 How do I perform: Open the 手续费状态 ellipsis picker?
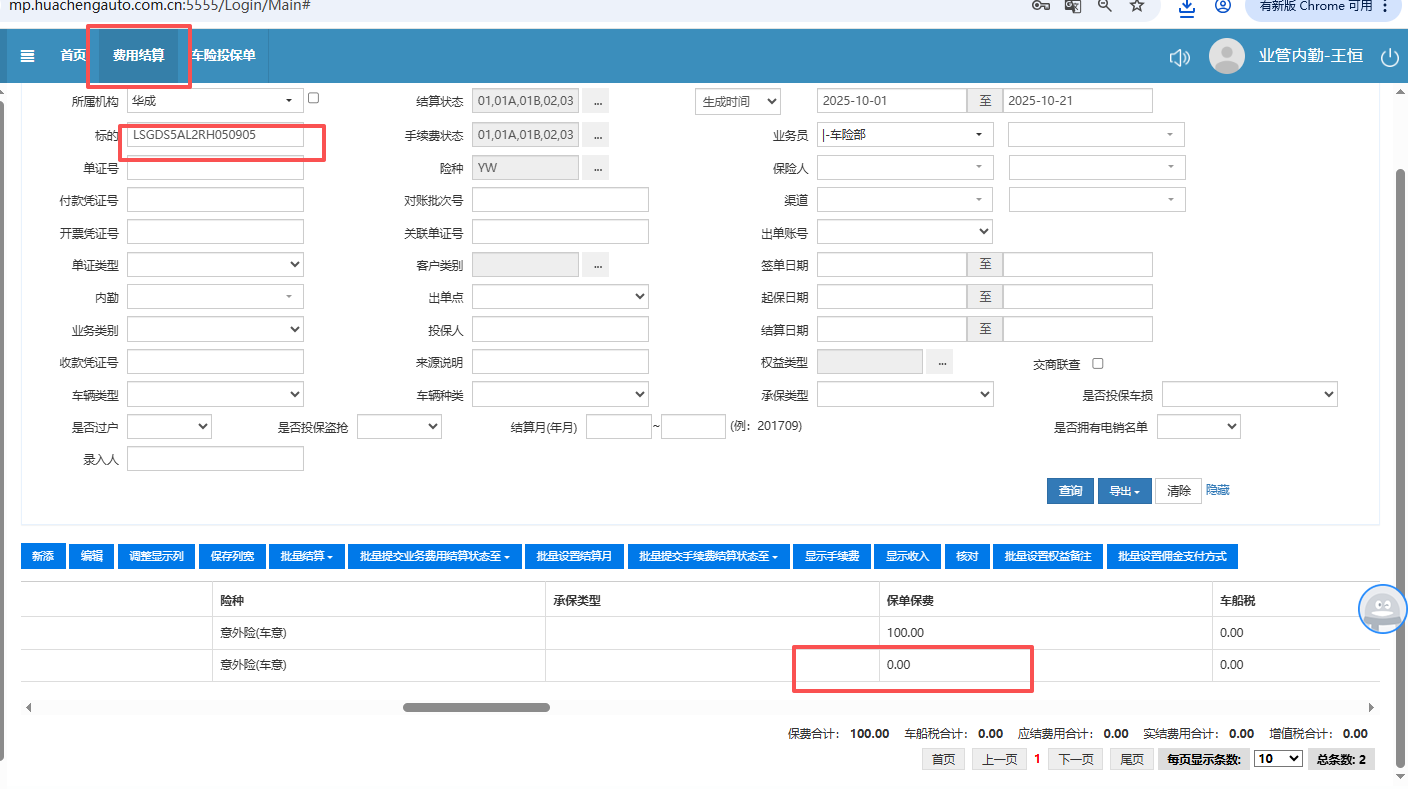(596, 135)
